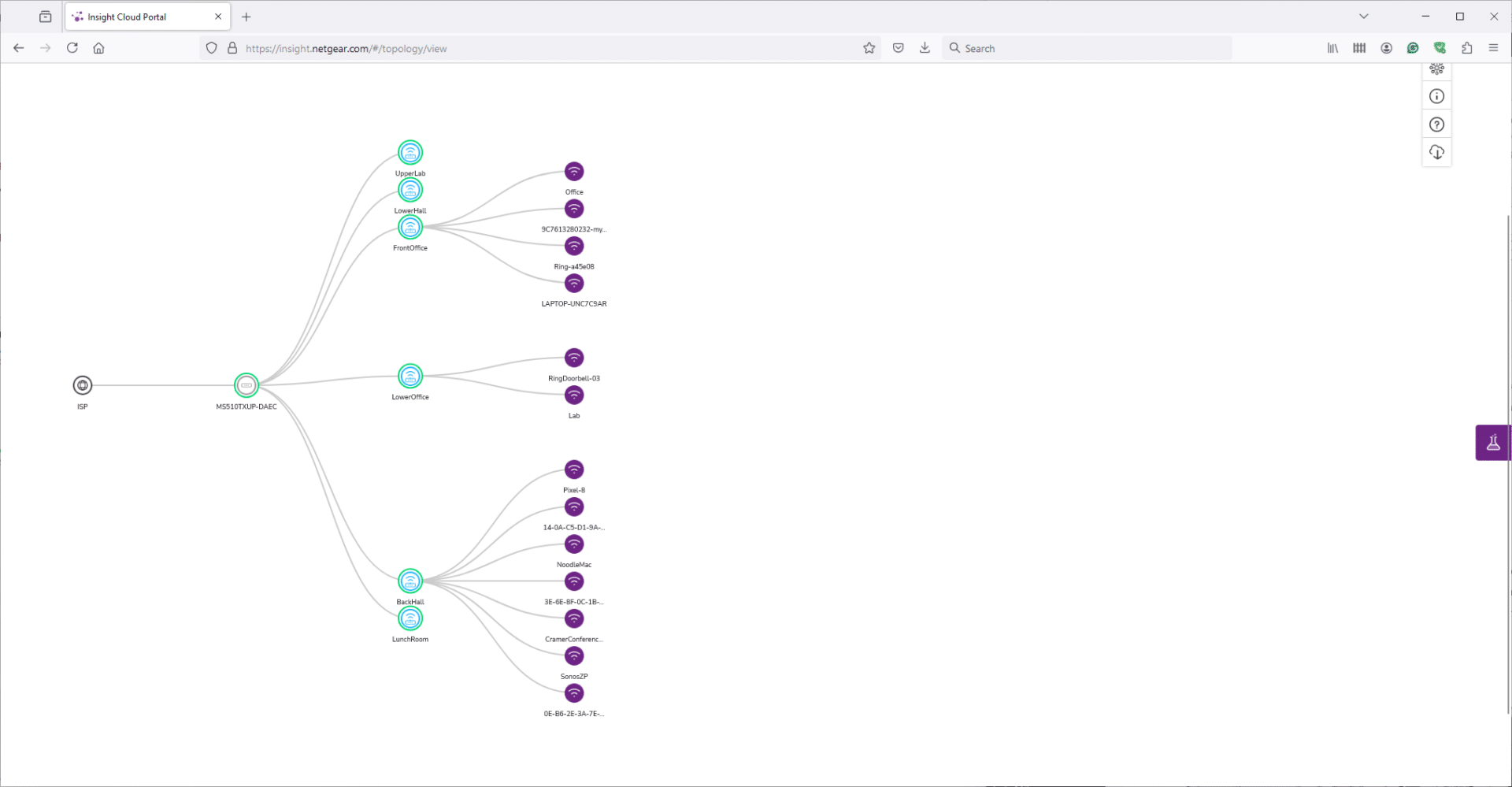This screenshot has height=787, width=1512.
Task: Select the FrontOffice access point node
Action: click(x=410, y=227)
